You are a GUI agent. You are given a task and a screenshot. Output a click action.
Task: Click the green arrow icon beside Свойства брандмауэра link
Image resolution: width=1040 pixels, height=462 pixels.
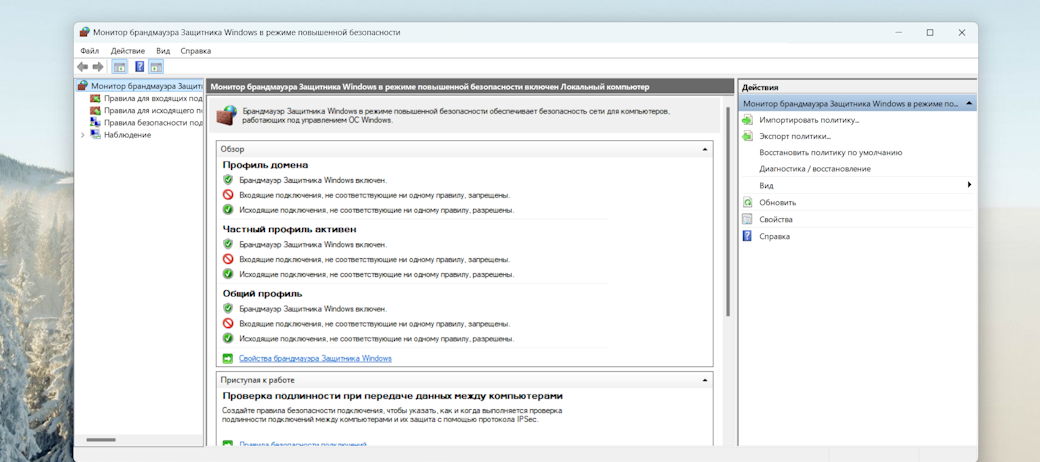[228, 359]
